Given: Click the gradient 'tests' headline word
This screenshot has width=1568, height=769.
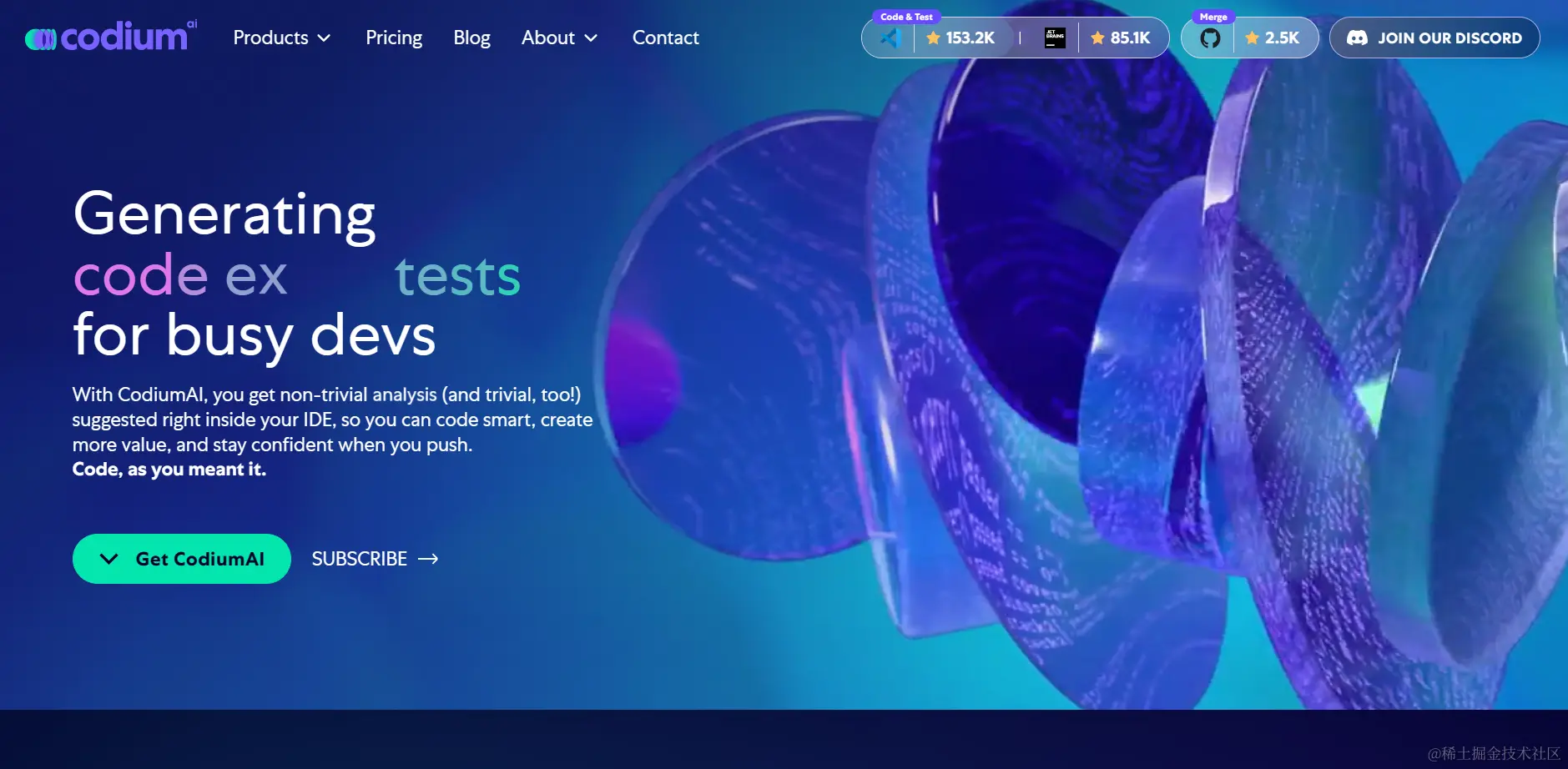Looking at the screenshot, I should (457, 276).
